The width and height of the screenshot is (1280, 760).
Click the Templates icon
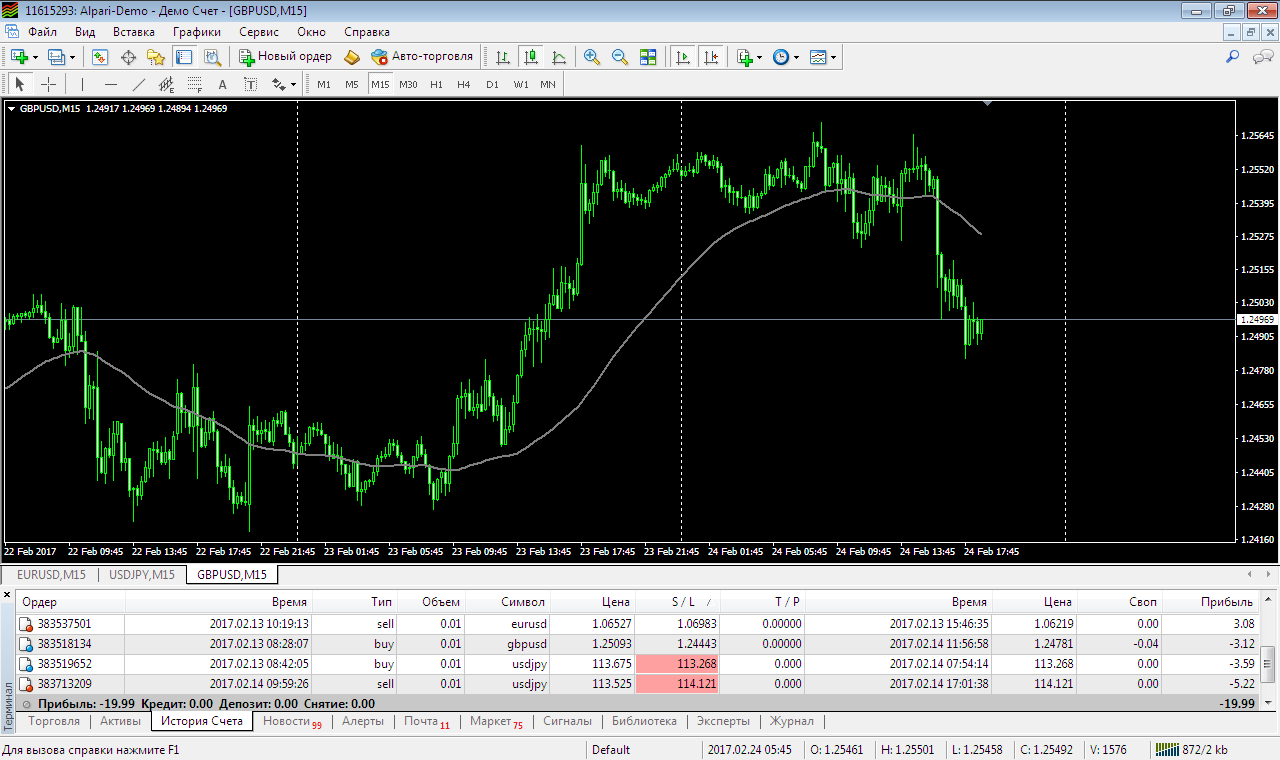coord(818,57)
